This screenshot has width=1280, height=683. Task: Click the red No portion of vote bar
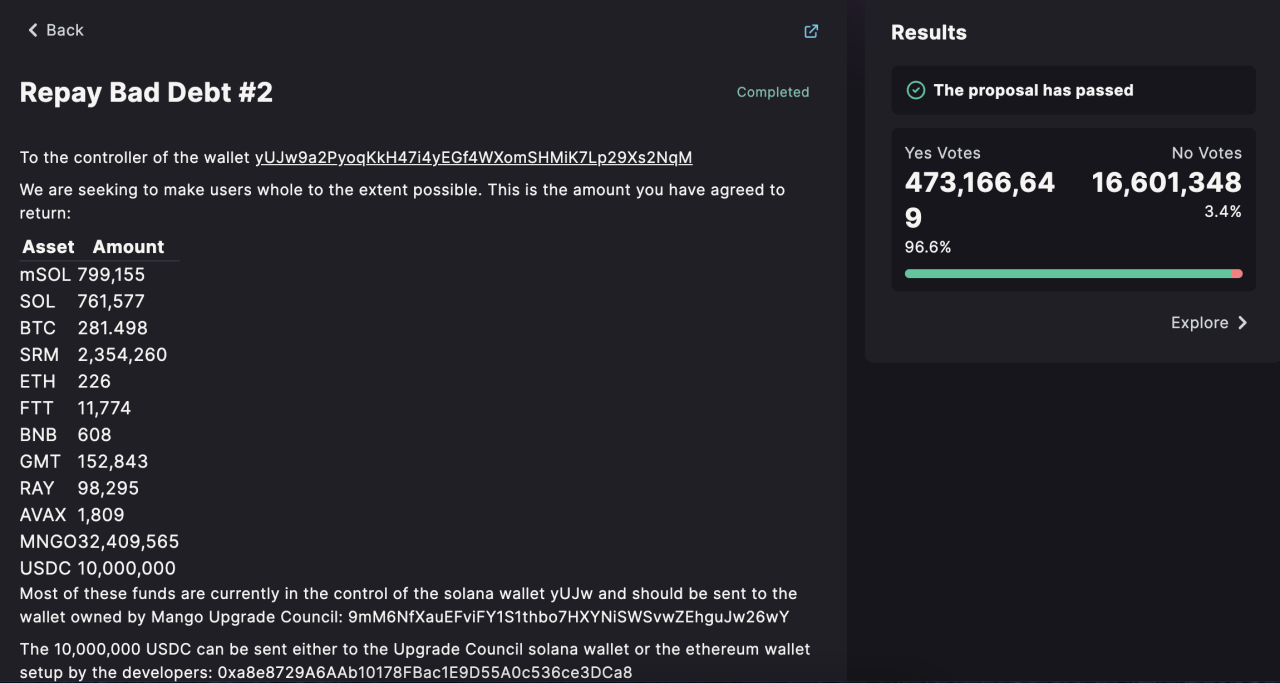[1238, 273]
